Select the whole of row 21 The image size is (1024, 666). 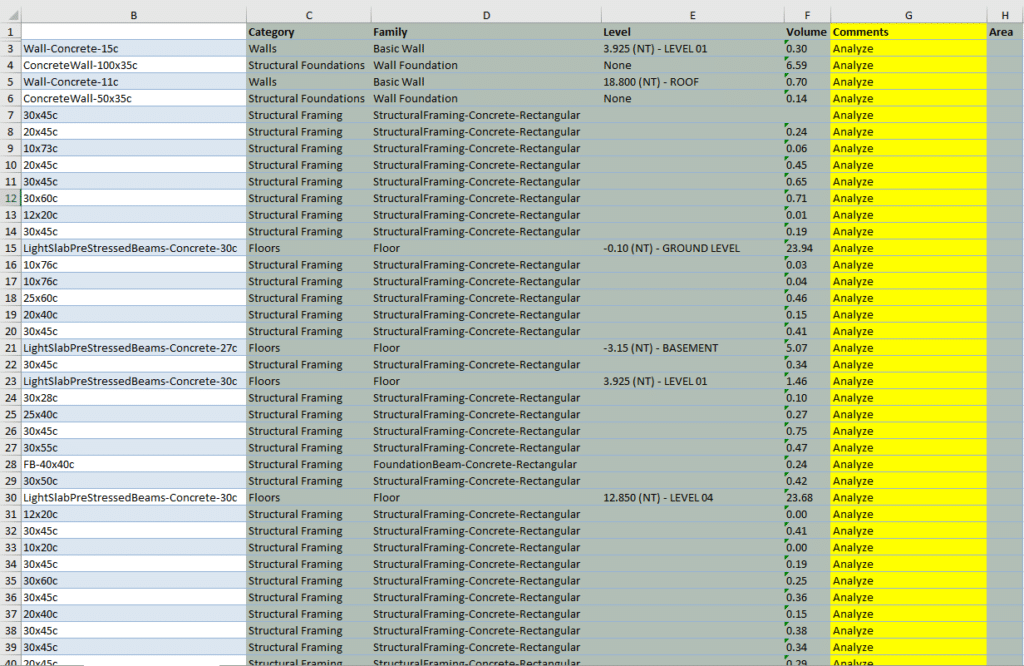(x=10, y=348)
